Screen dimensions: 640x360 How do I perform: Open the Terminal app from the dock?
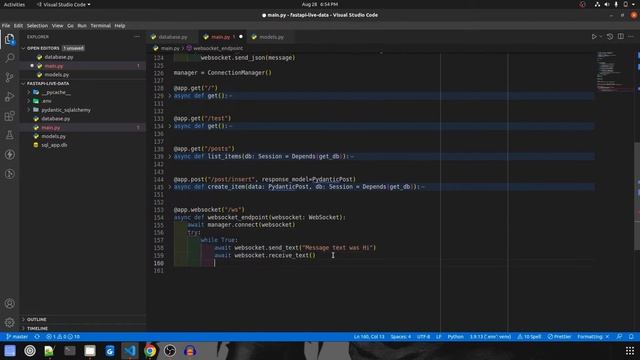(x=70, y=351)
